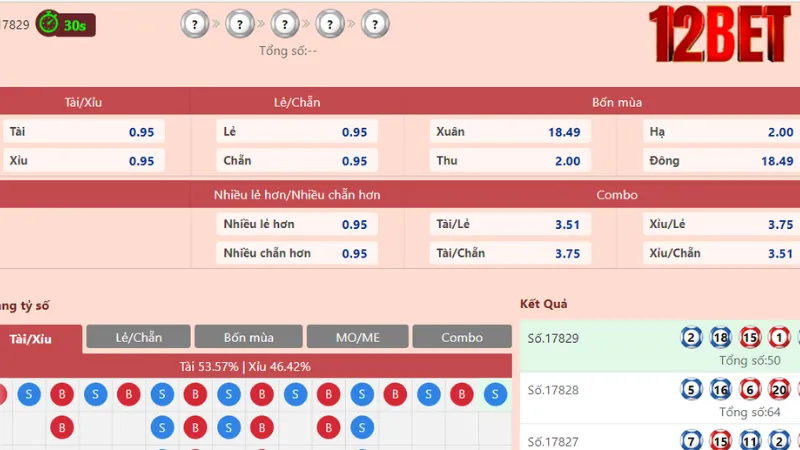Click the green countdown timer icon

[x=49, y=23]
